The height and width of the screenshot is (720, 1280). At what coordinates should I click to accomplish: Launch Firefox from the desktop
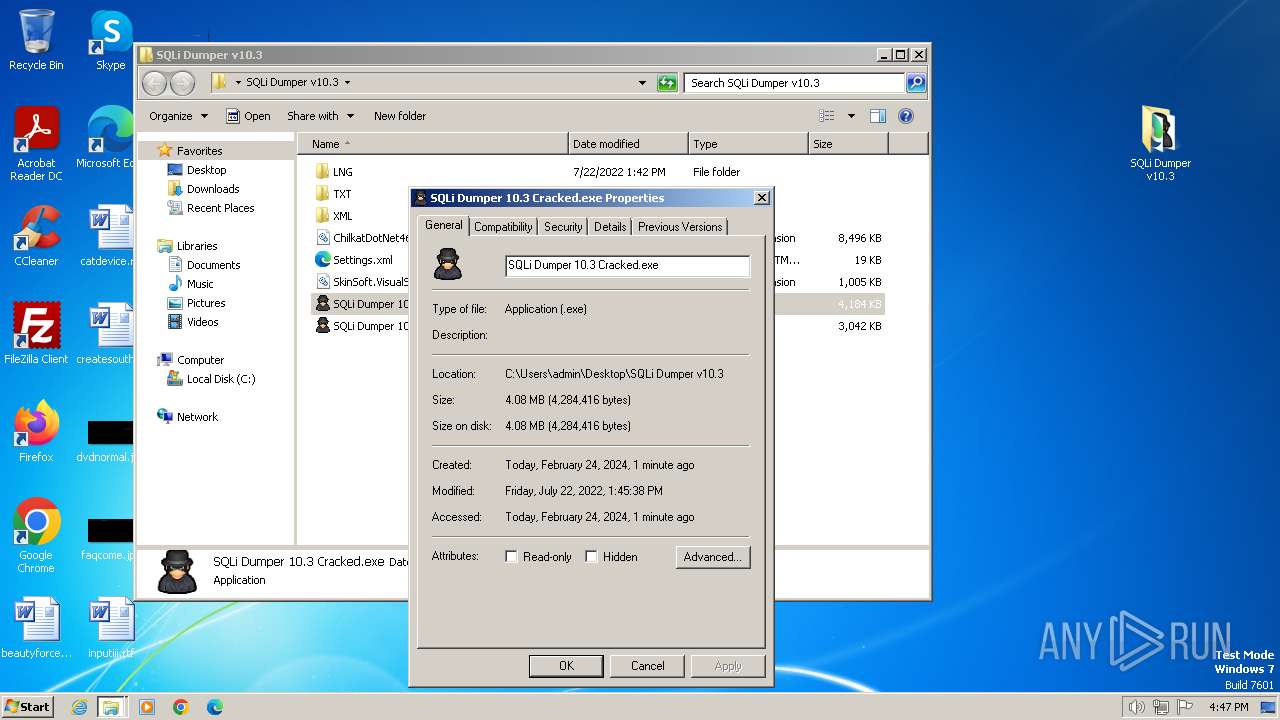pyautogui.click(x=36, y=432)
